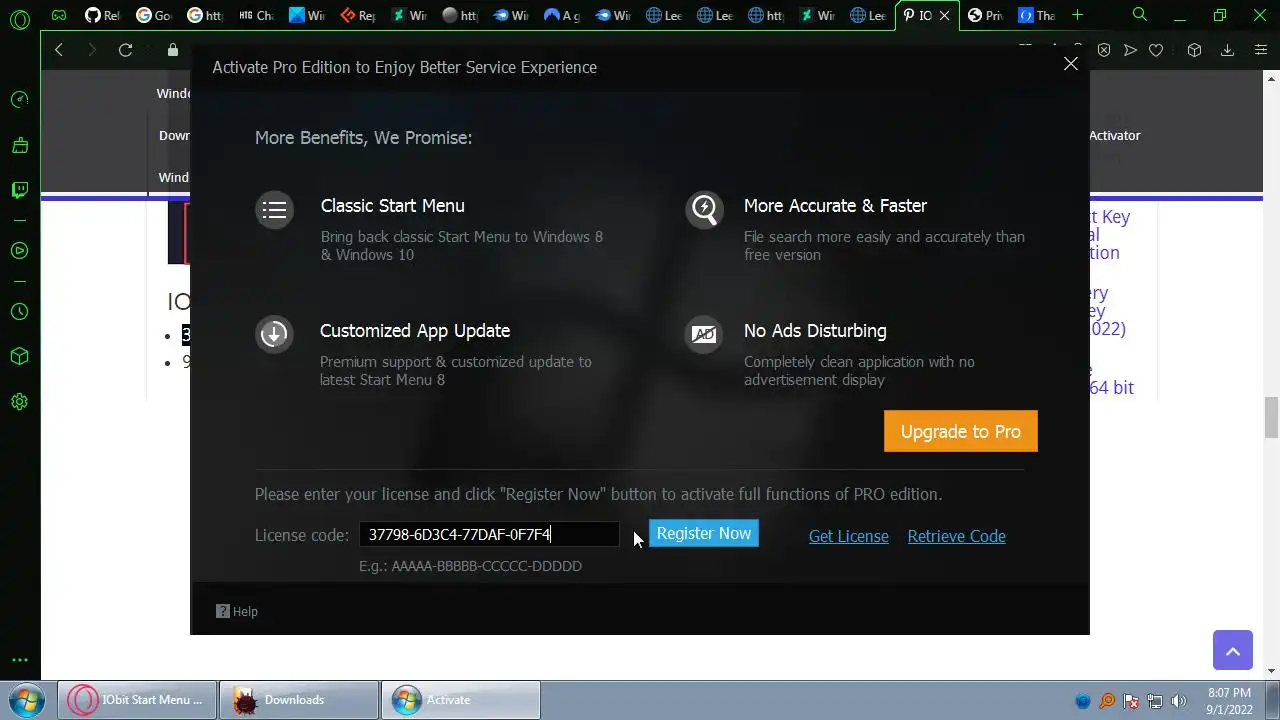The image size is (1280, 720).
Task: Open Action Center flag tray icon
Action: tap(1131, 701)
